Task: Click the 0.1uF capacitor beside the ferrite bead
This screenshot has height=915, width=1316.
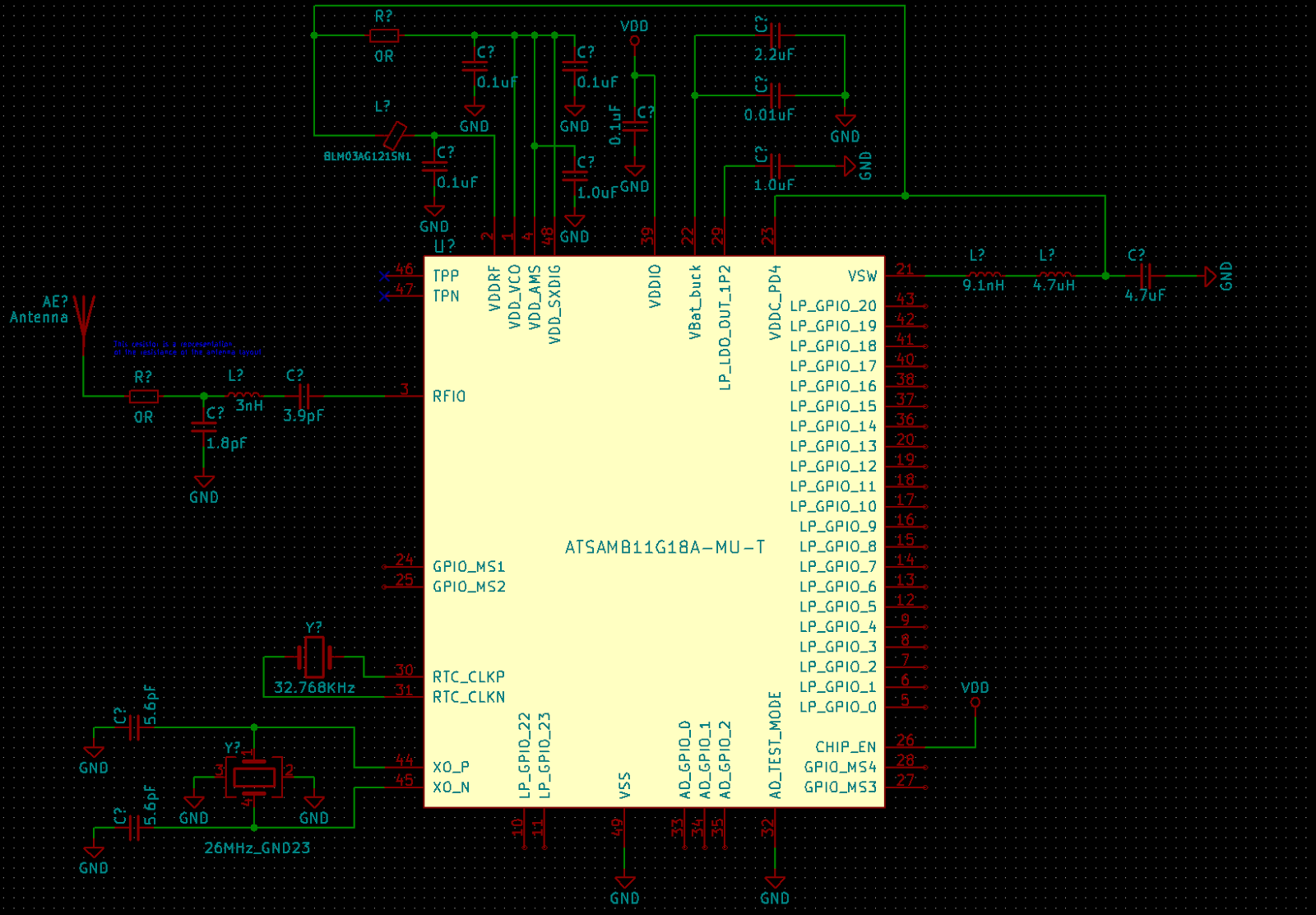Action: (434, 165)
